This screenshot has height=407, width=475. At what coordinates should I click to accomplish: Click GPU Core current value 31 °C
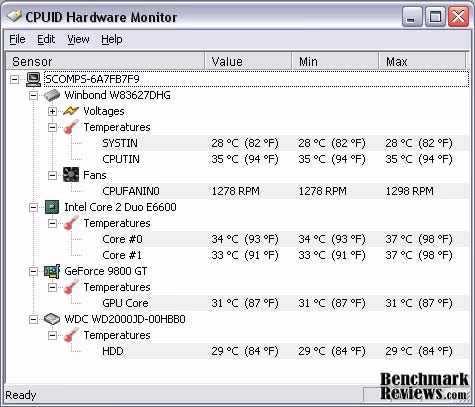[245, 303]
